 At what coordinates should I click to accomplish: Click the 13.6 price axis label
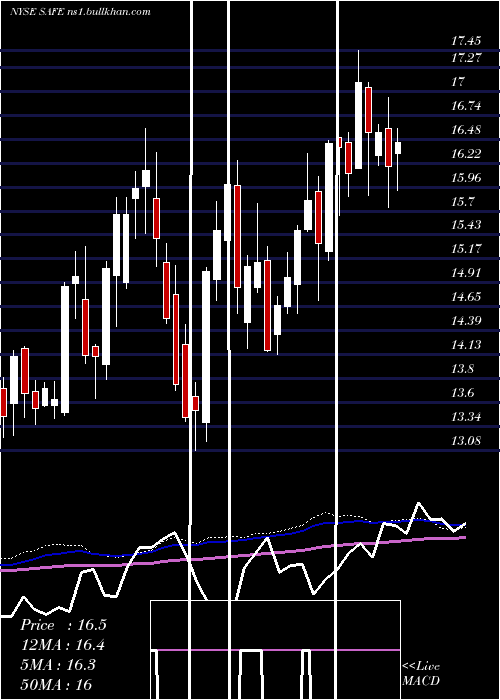[x=462, y=393]
